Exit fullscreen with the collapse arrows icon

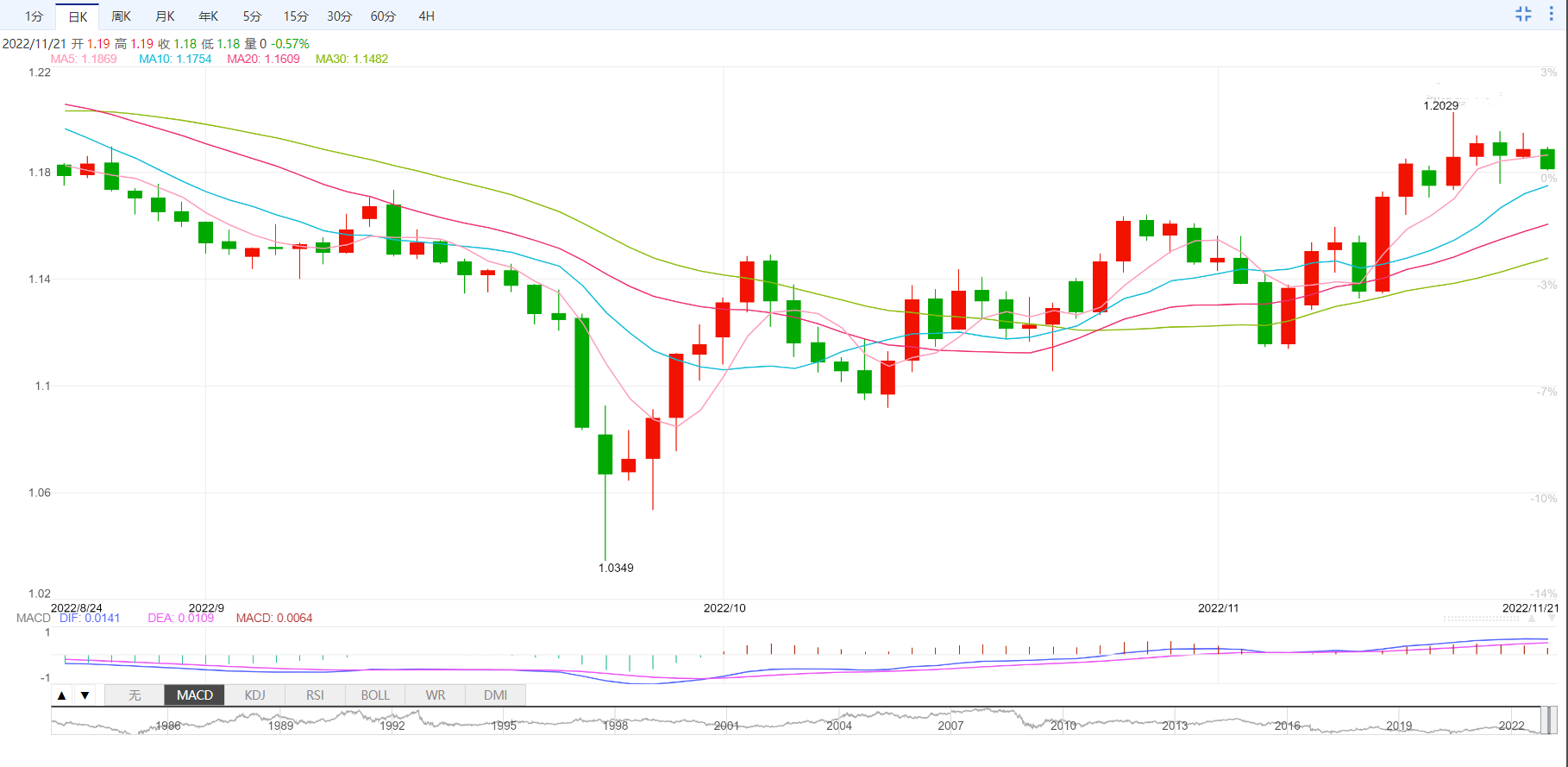coord(1523,14)
